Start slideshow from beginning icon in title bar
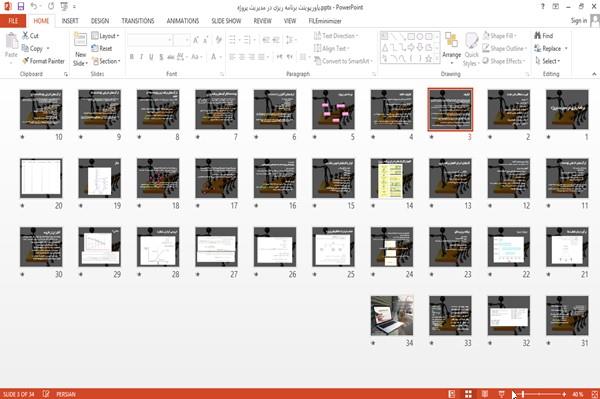Viewport: 600px width, 399px height. pos(64,7)
